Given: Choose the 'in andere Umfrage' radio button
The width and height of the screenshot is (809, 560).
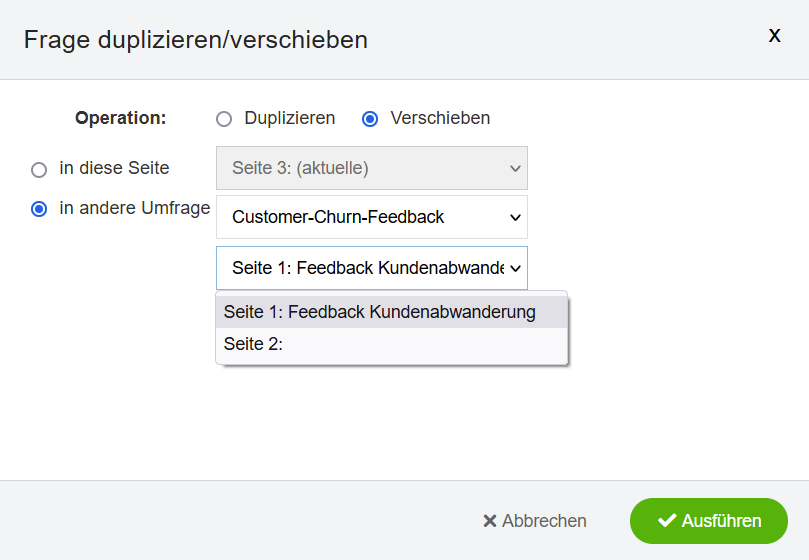Looking at the screenshot, I should pos(39,209).
